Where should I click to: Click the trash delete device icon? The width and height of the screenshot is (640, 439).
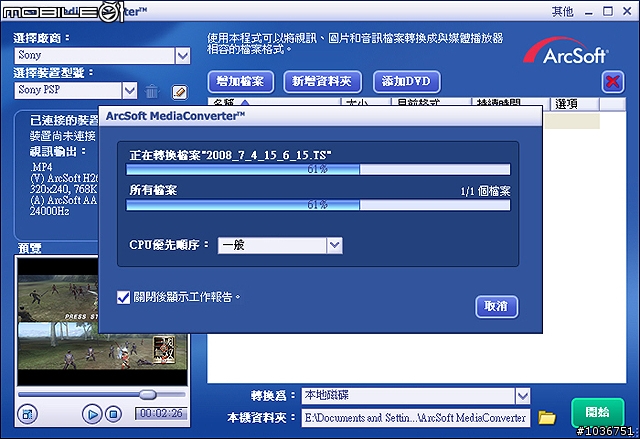click(151, 91)
